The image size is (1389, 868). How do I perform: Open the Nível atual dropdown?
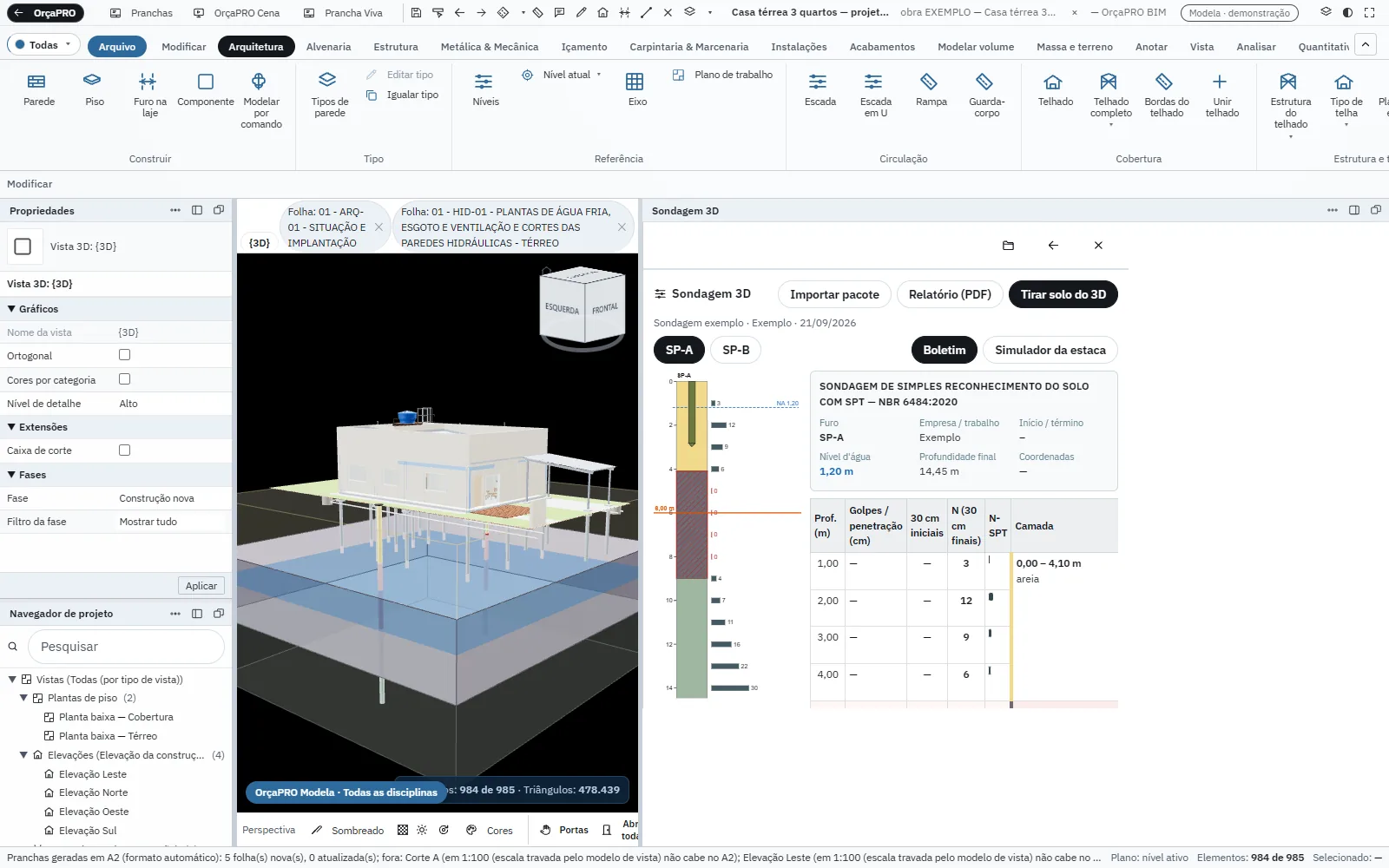coord(562,75)
